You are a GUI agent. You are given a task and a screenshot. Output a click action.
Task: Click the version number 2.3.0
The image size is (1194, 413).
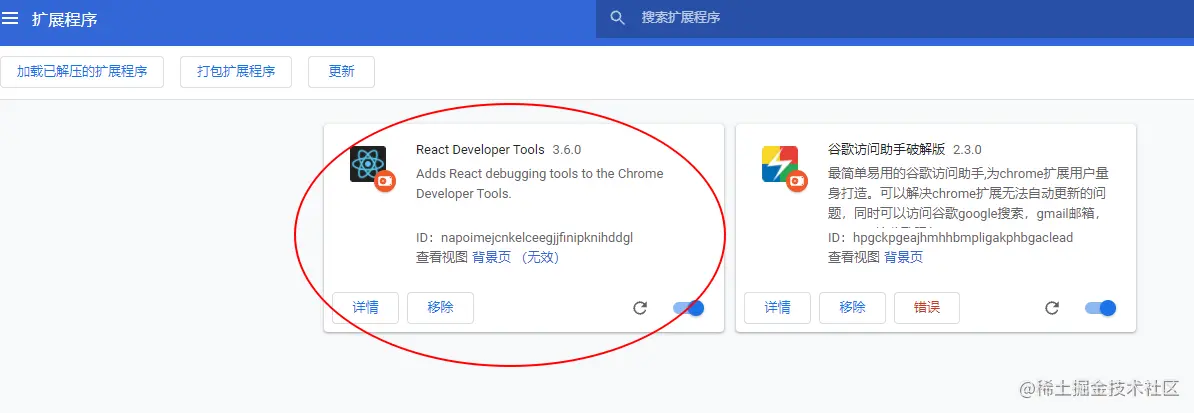(x=967, y=149)
